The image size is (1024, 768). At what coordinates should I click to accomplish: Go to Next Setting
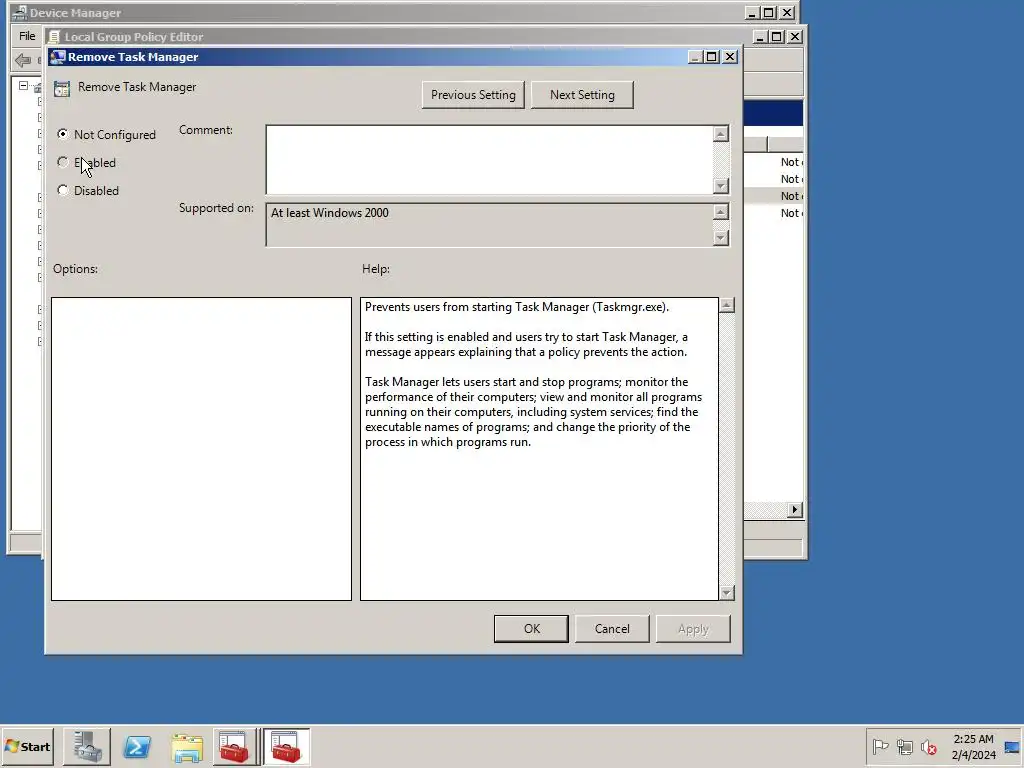[x=582, y=95]
